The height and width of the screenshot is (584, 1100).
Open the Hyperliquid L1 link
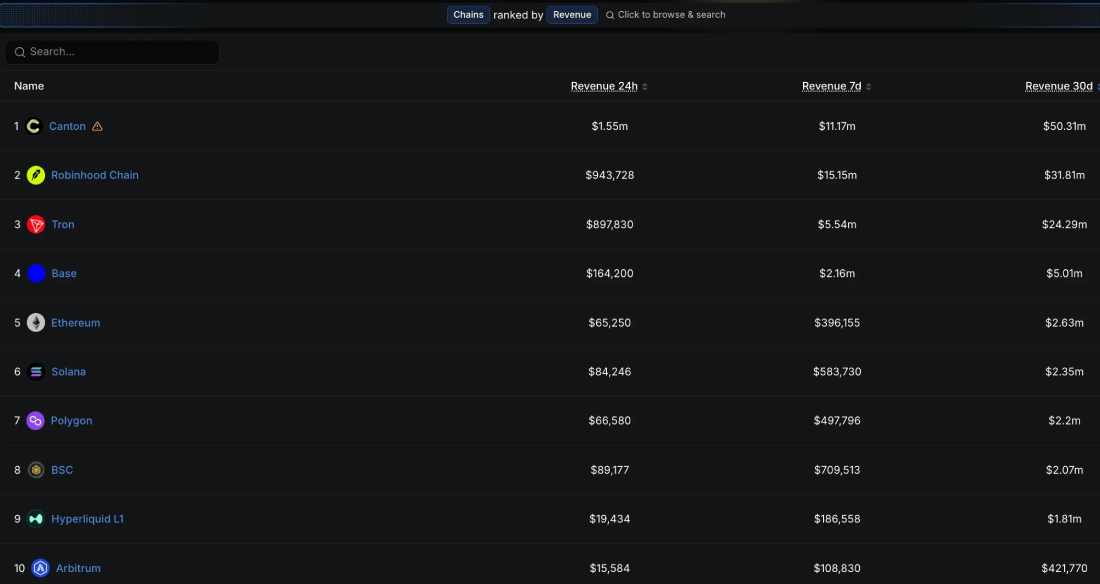point(88,519)
